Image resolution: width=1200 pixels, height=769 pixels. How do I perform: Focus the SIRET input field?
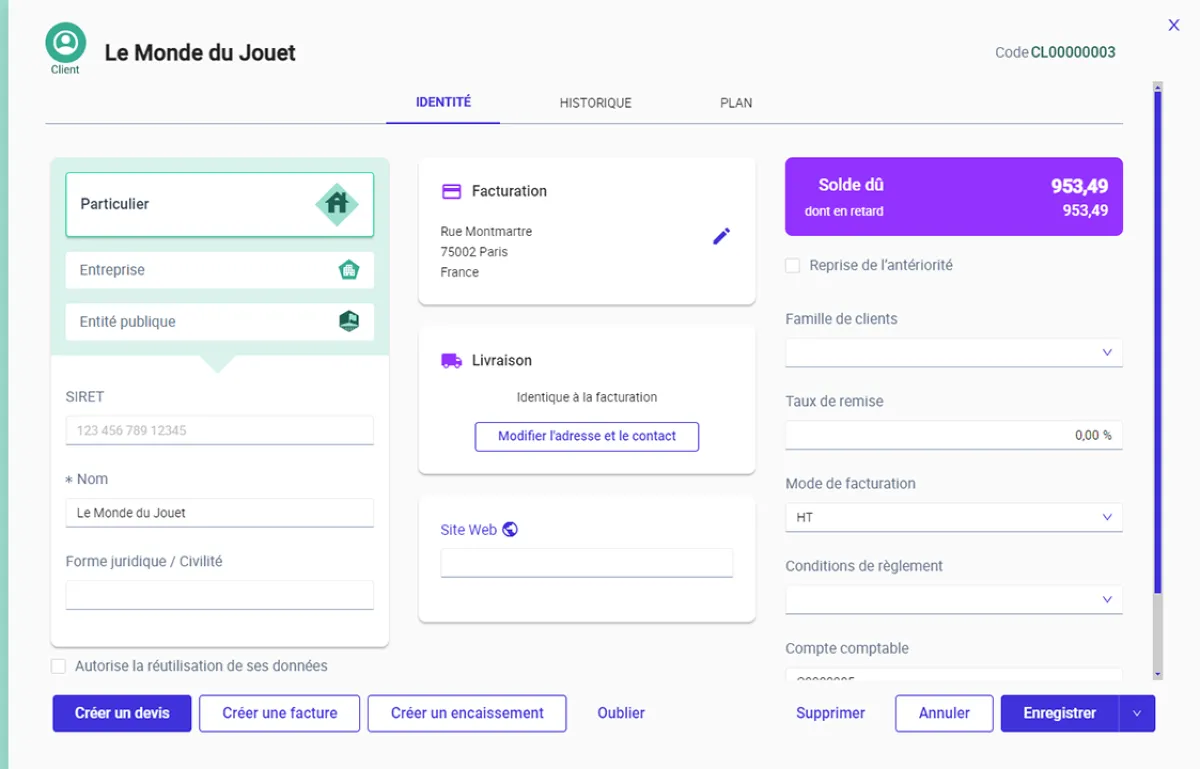point(219,431)
